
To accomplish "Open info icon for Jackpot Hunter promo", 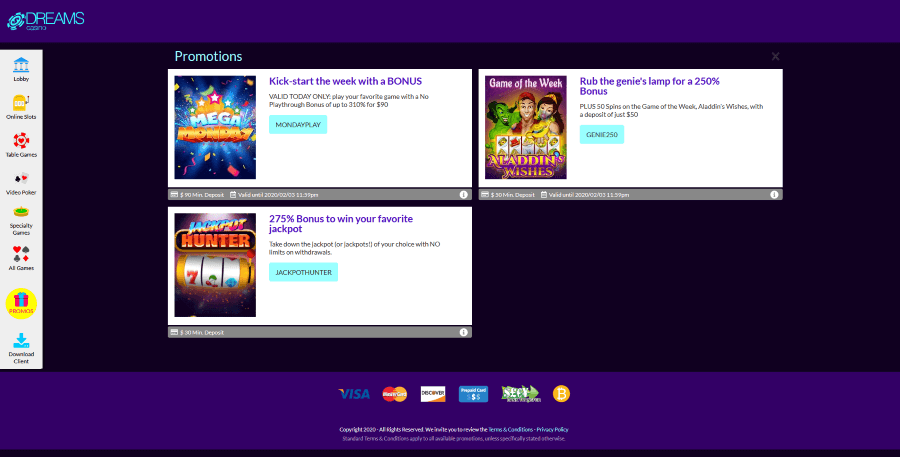I will tap(463, 332).
